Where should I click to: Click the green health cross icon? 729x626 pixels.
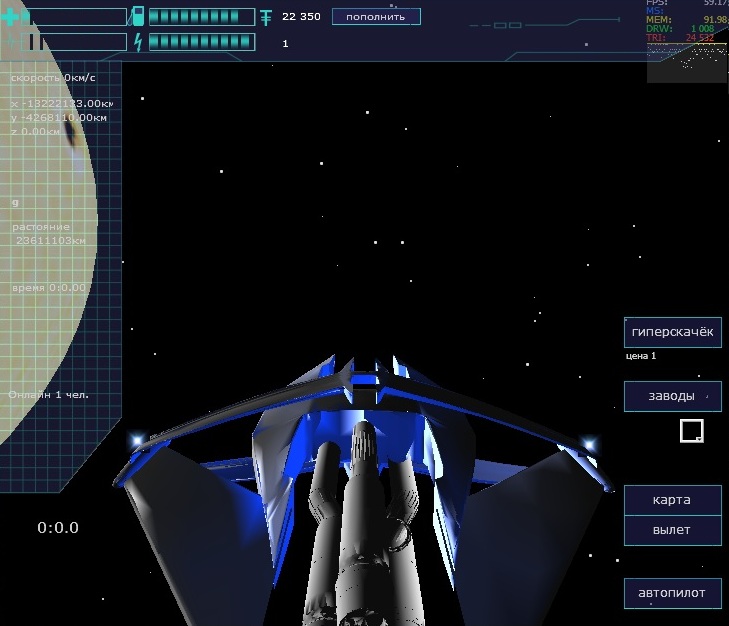(9, 17)
